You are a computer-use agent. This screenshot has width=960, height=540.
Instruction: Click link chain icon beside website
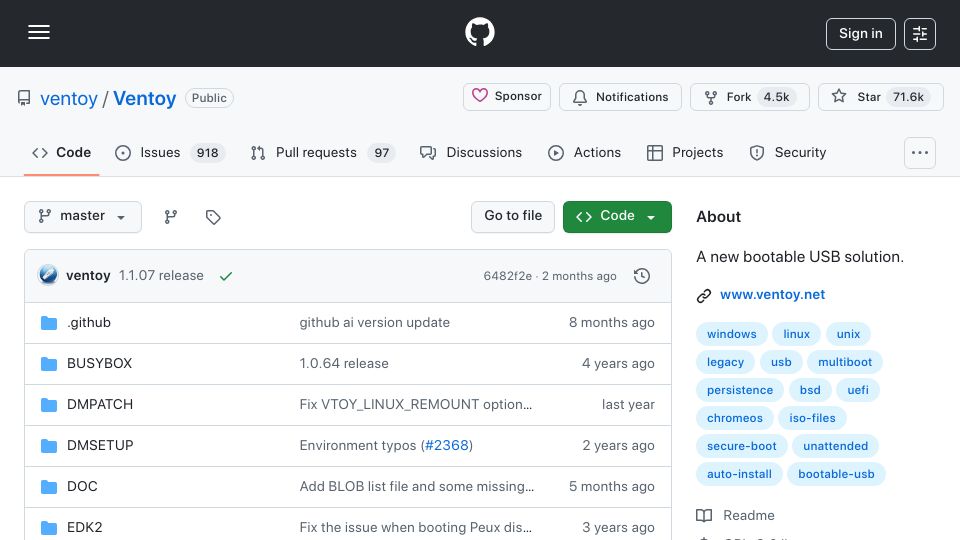704,296
